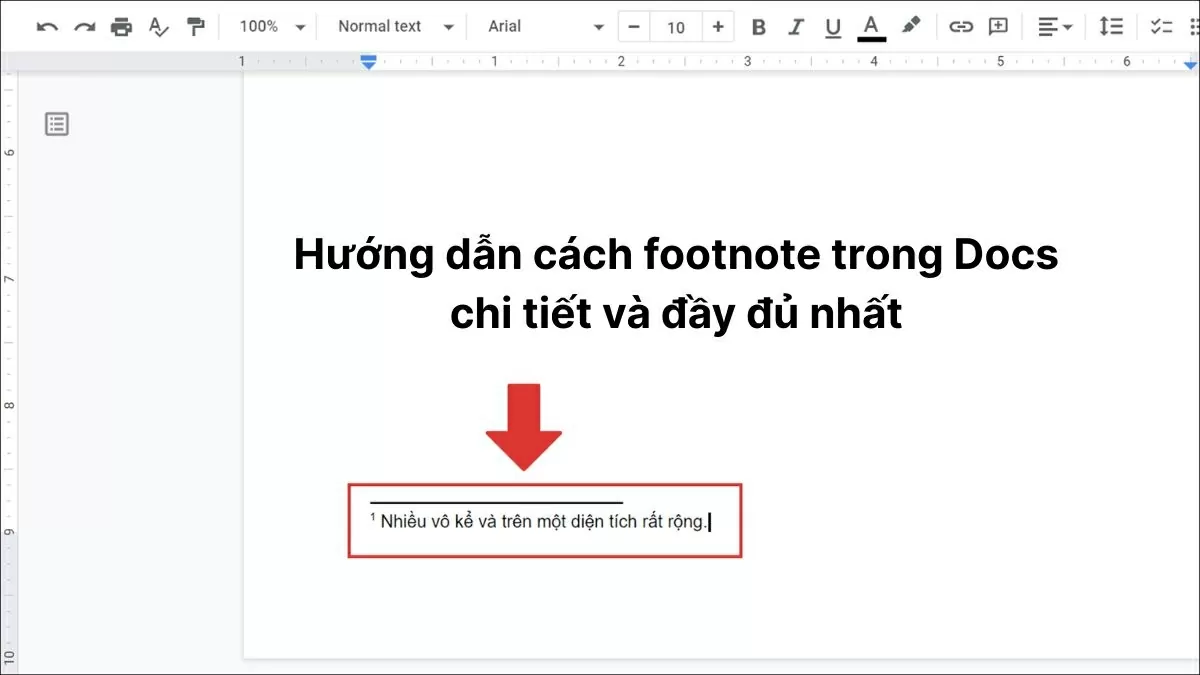Open the document outline icon
This screenshot has height=675, width=1200.
point(56,123)
